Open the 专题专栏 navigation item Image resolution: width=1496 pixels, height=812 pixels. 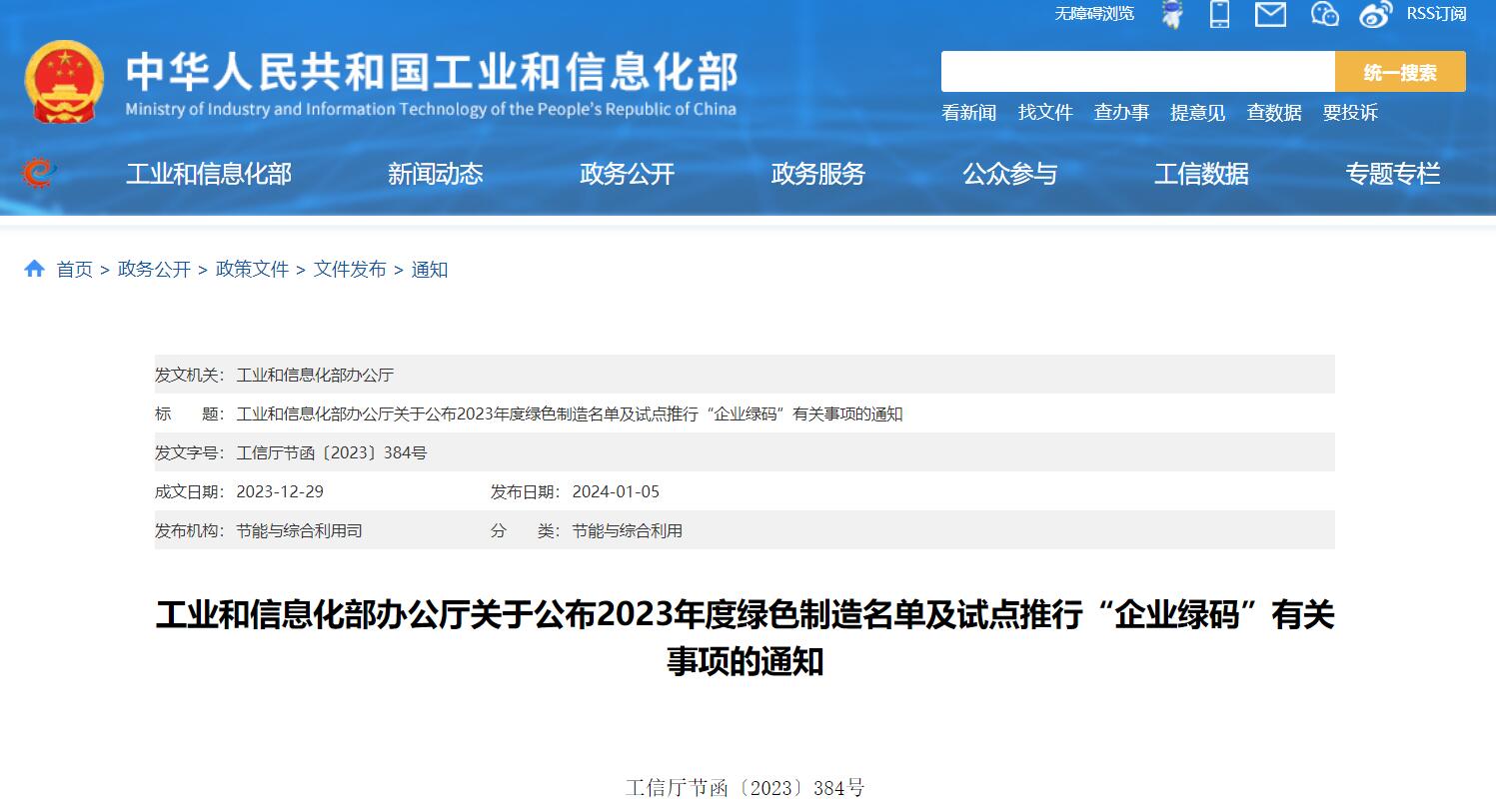[x=1392, y=174]
